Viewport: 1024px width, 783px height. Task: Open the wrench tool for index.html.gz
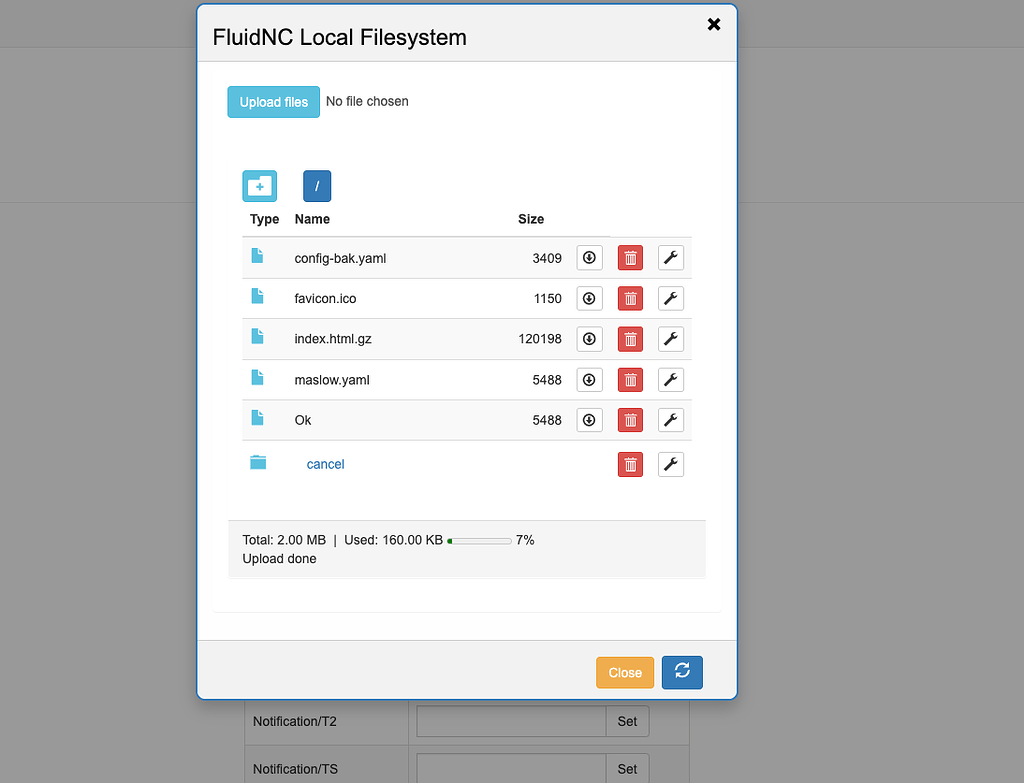[671, 339]
